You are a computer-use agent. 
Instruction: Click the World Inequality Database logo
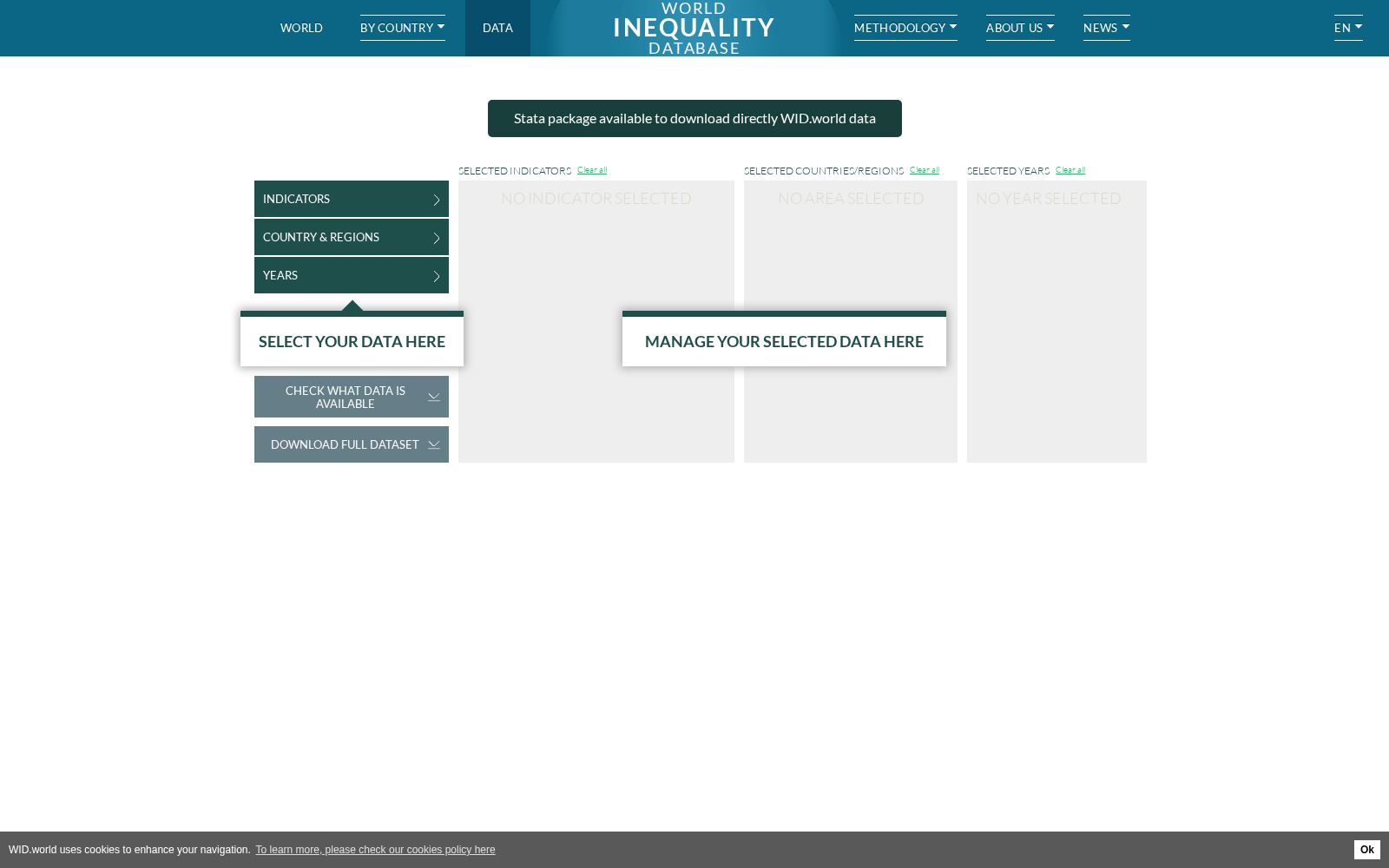(x=694, y=29)
